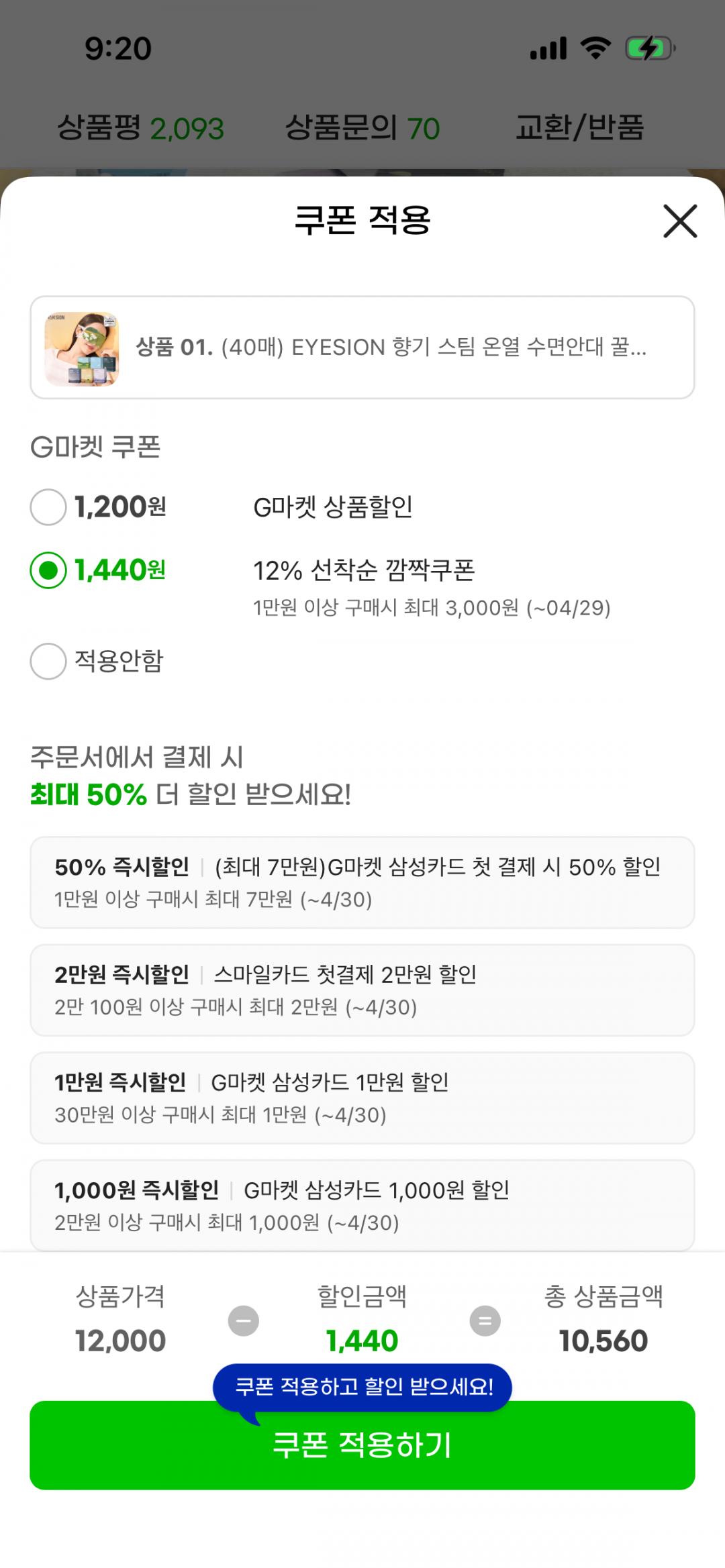Choose the 적용안함 radio option
The height and width of the screenshot is (1568, 725).
coord(48,661)
